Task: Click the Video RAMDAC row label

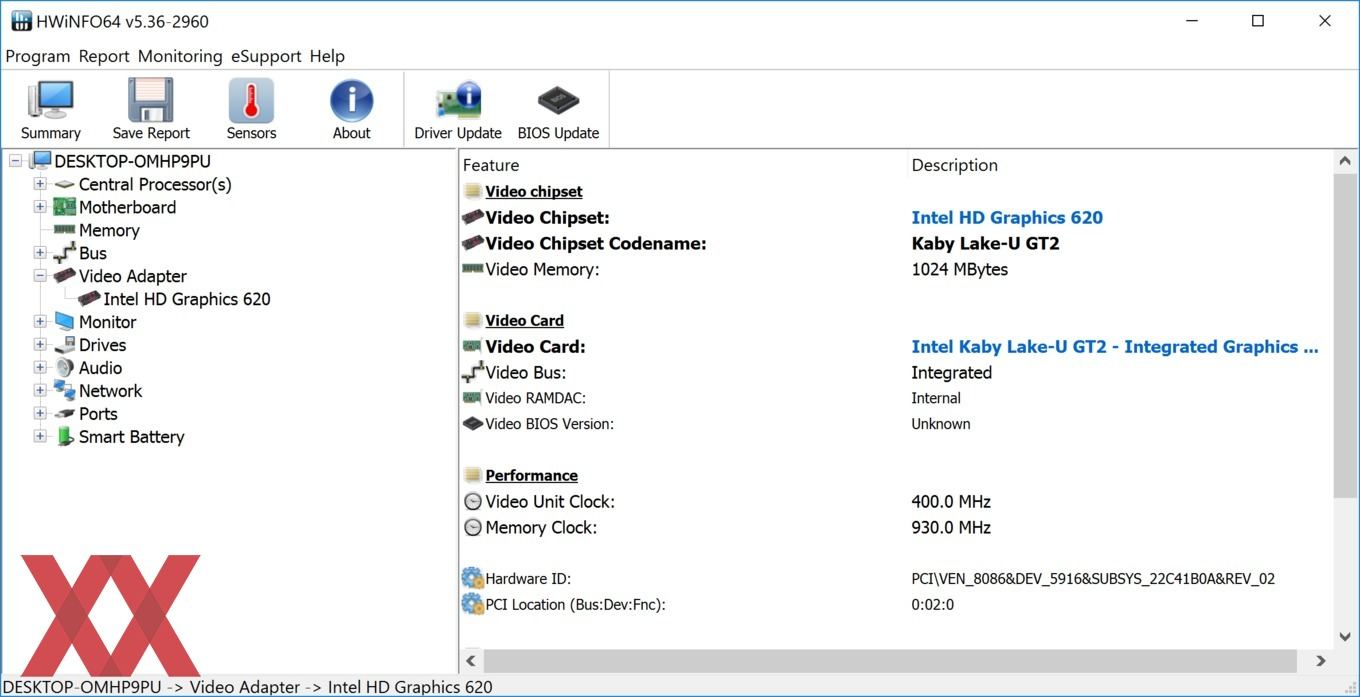Action: [534, 398]
